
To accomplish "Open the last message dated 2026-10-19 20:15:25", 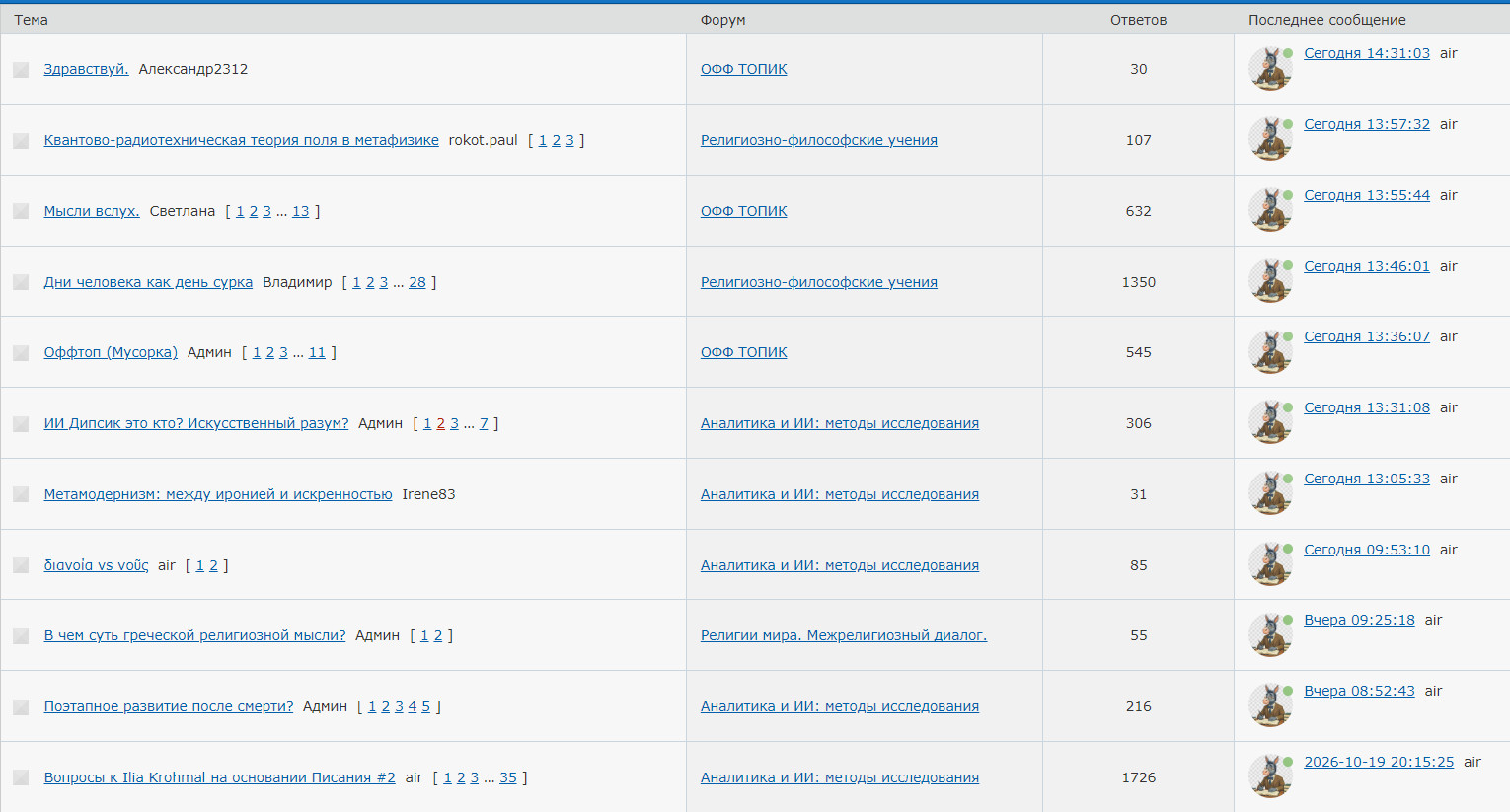I will click(x=1379, y=762).
